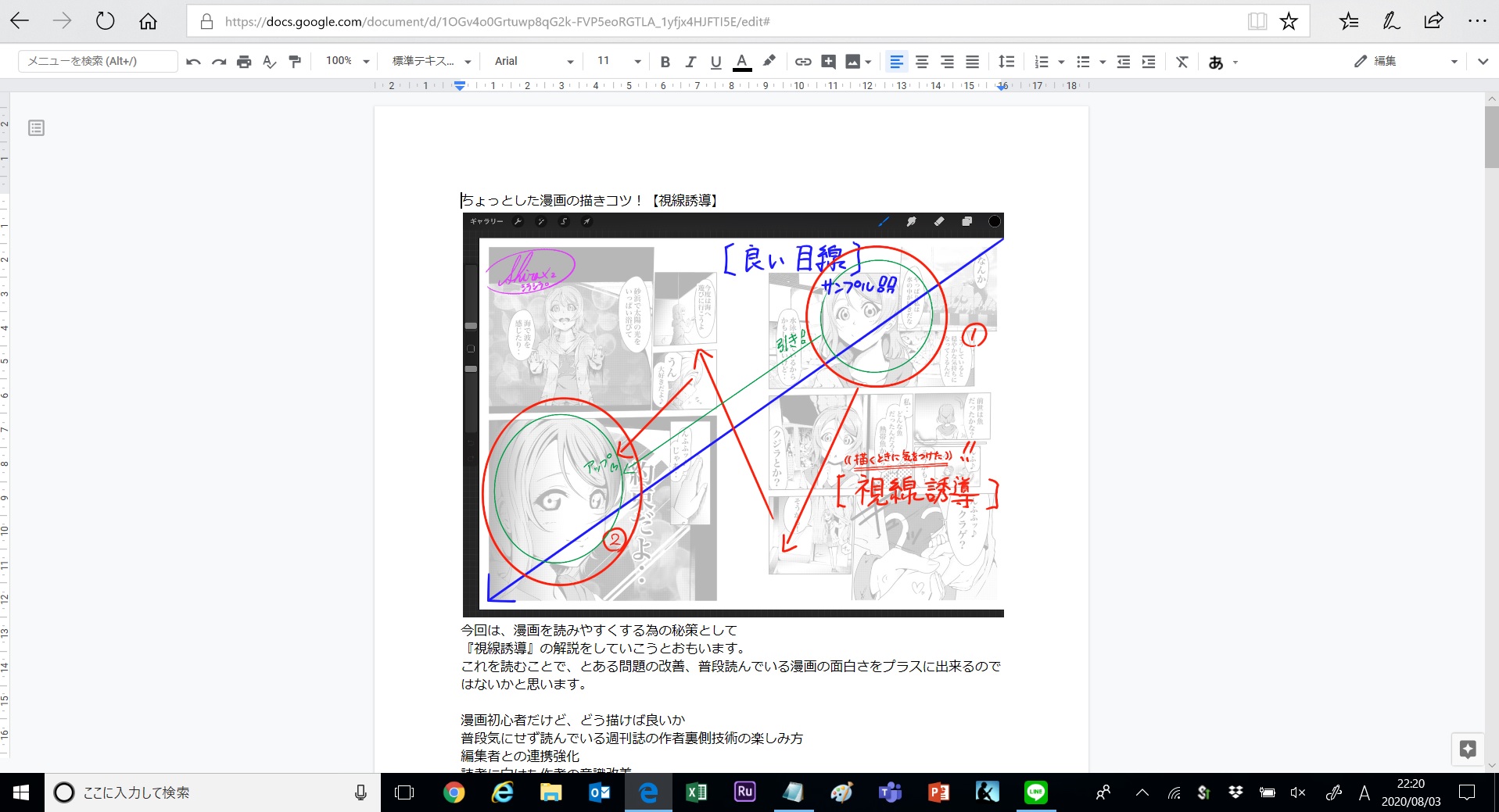Open the Windows notification center
Image resolution: width=1499 pixels, height=812 pixels.
[1467, 792]
